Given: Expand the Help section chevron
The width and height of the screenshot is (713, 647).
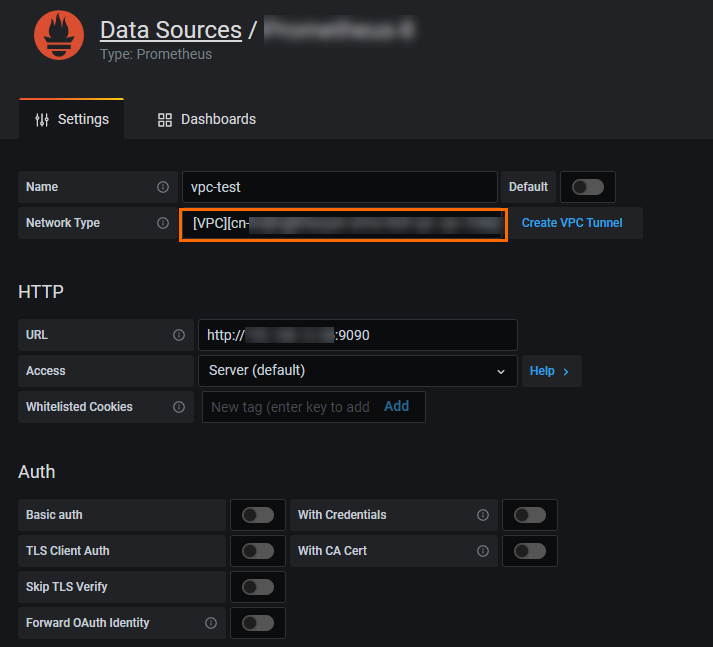Looking at the screenshot, I should (566, 372).
